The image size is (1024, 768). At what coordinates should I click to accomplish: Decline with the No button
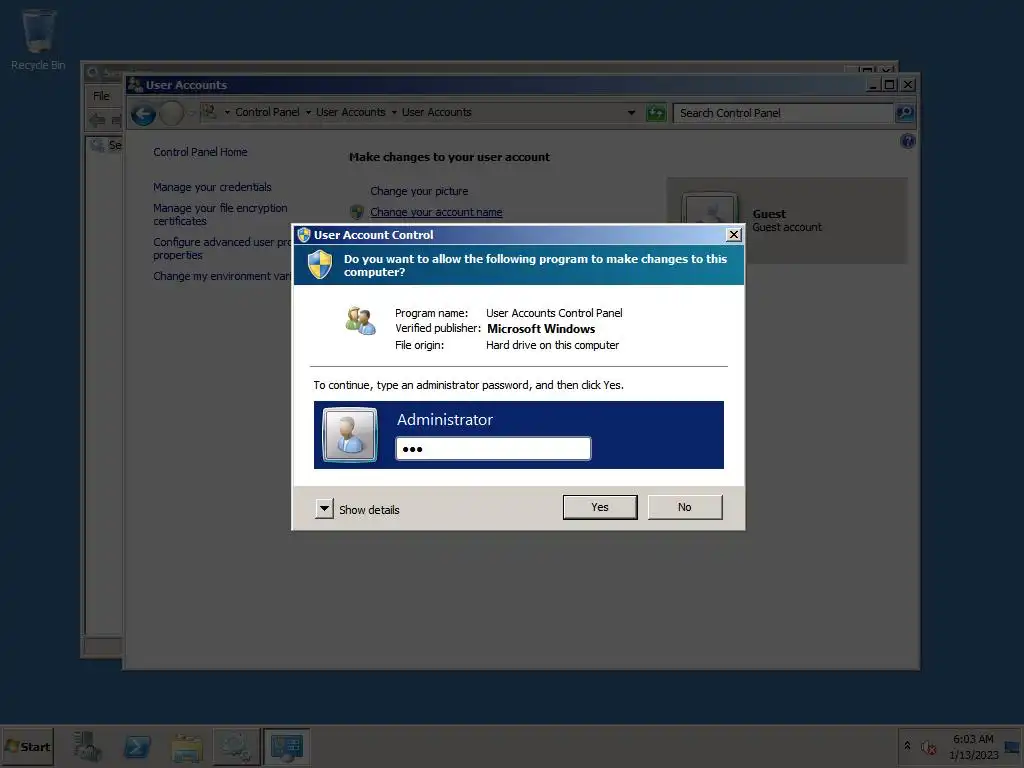(x=684, y=507)
